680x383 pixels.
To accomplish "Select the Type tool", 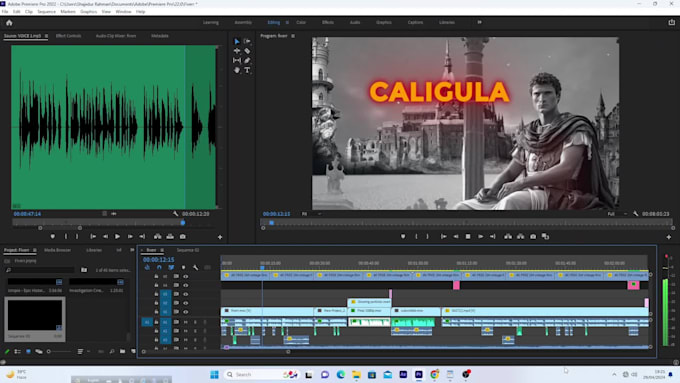I will 247,70.
